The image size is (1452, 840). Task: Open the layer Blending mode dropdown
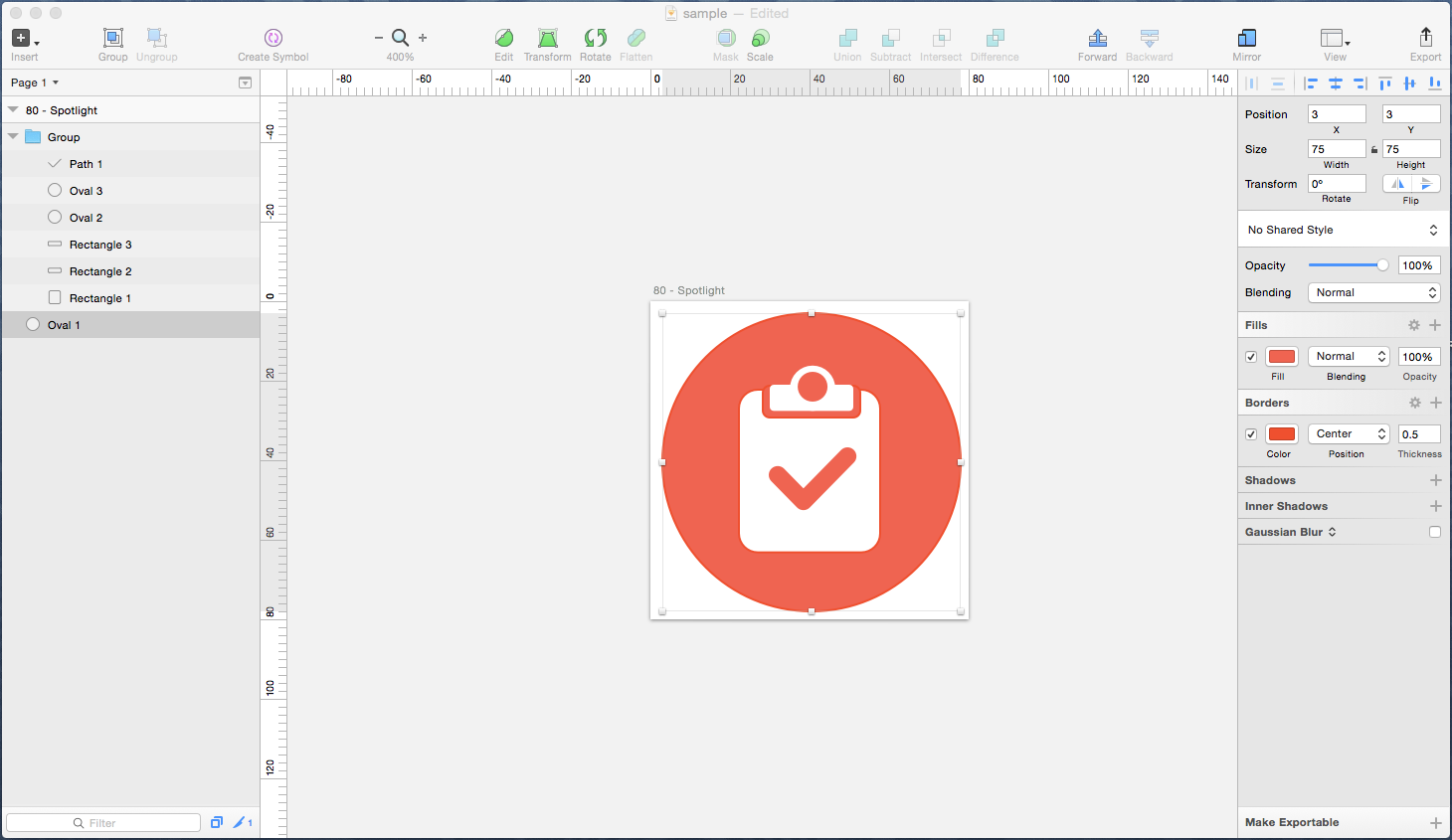1374,292
